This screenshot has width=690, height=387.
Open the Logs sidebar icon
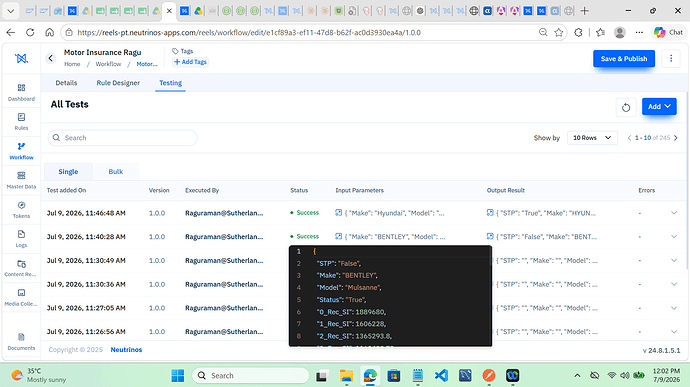21,239
